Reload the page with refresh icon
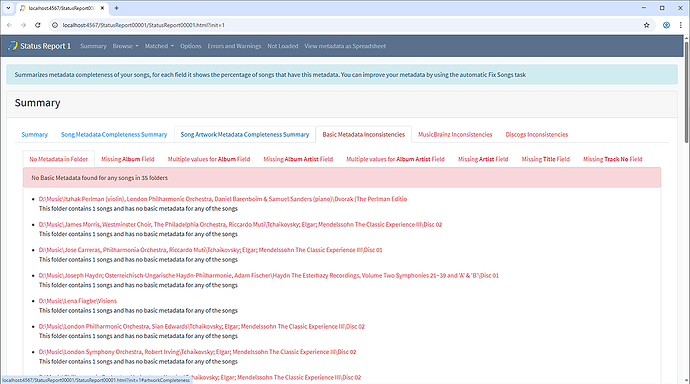Image resolution: width=690 pixels, height=384 pixels. pos(38,25)
